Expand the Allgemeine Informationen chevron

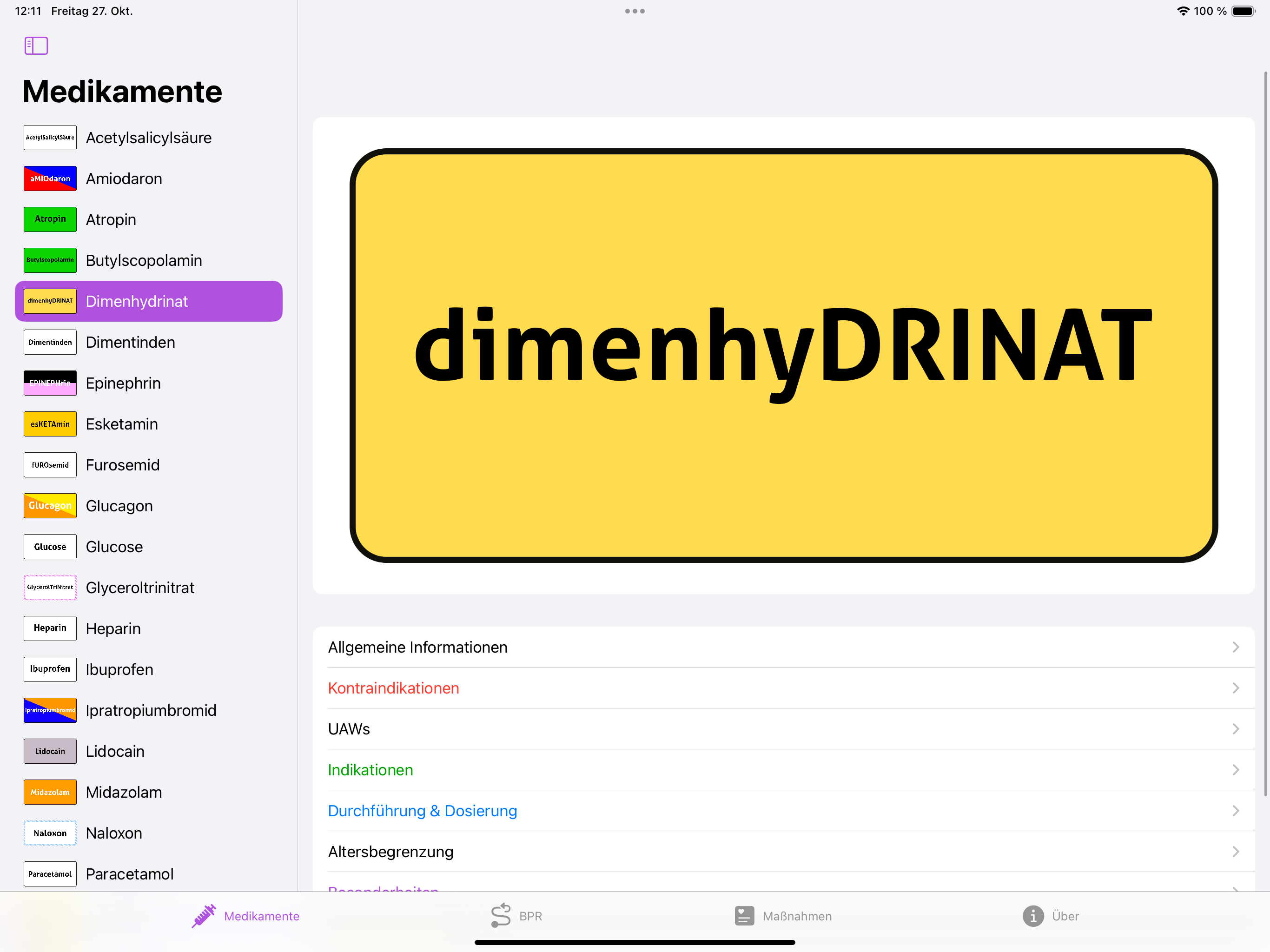[x=1236, y=647]
